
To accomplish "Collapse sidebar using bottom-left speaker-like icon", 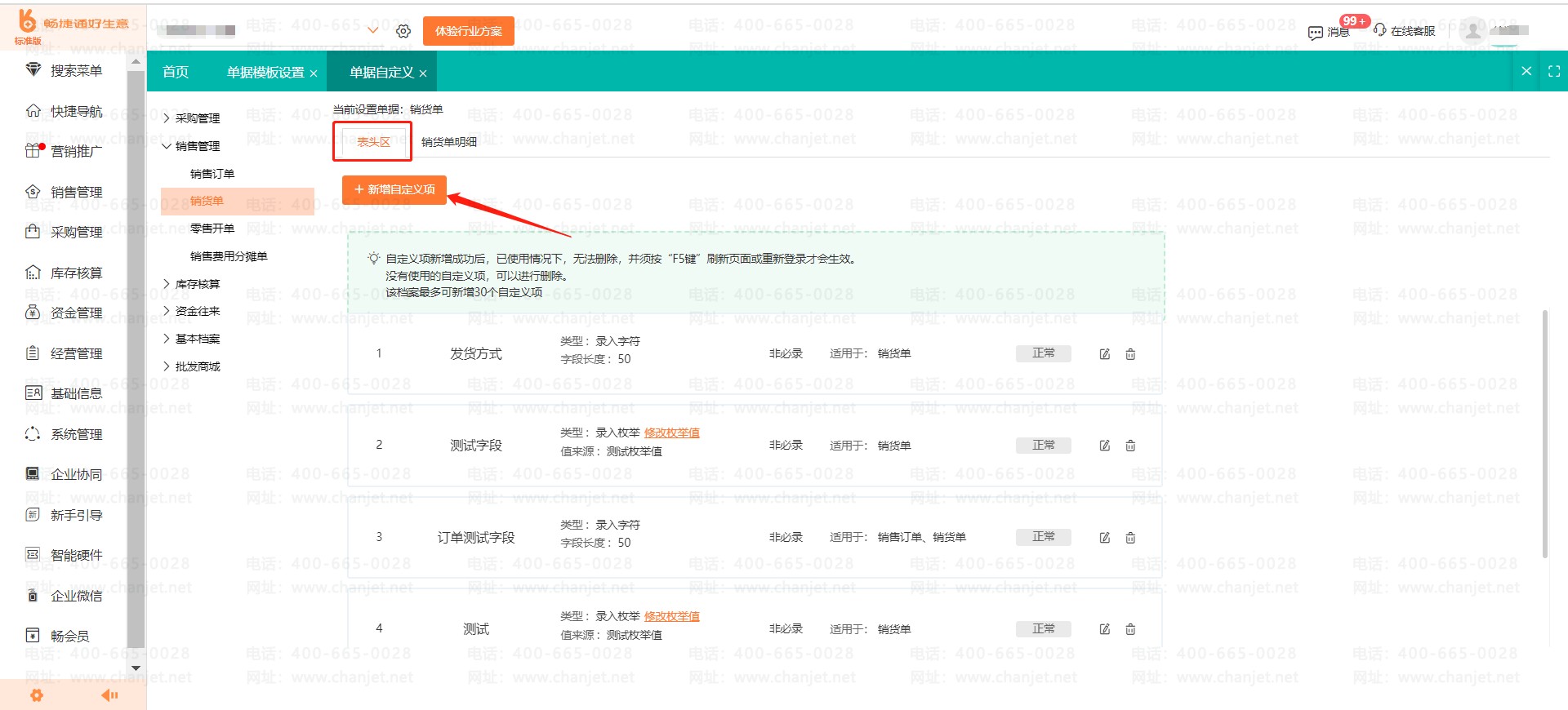I will (x=109, y=695).
